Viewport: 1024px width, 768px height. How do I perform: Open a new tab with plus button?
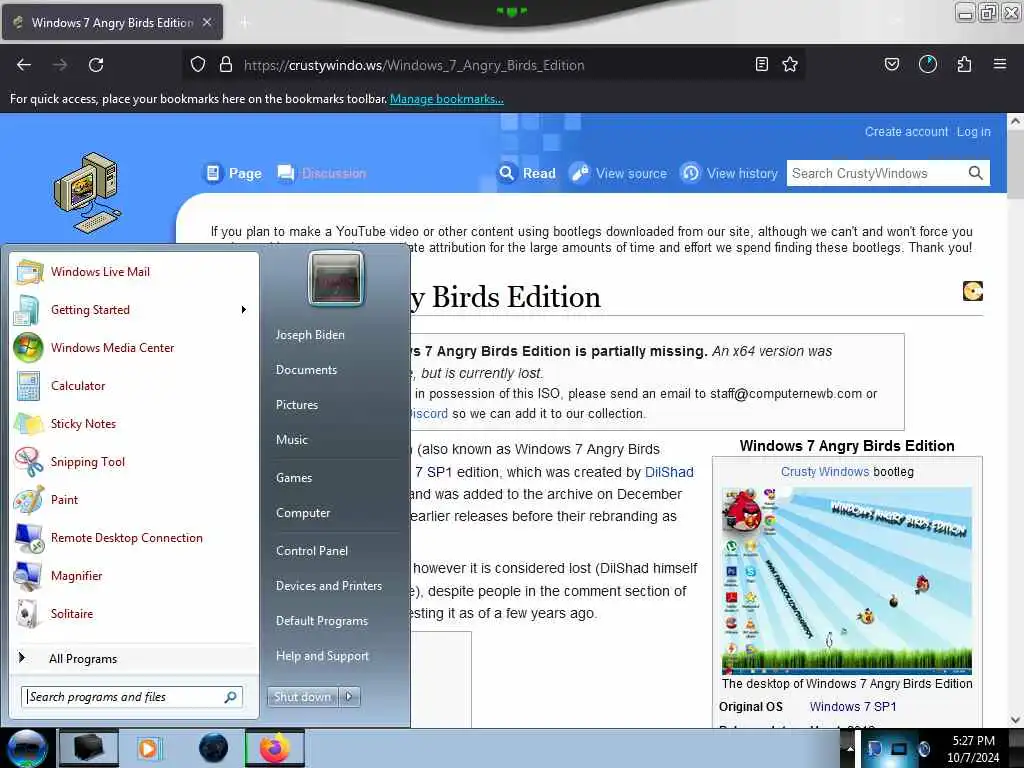tap(245, 23)
